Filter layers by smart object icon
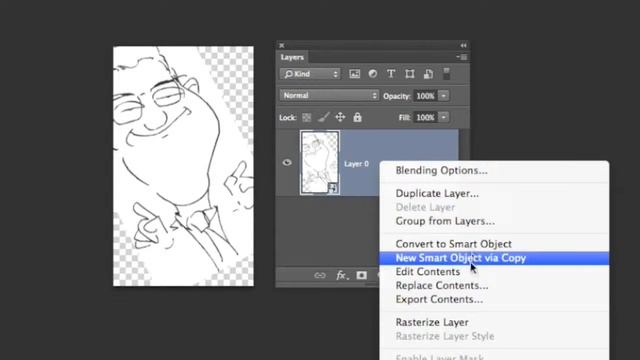The image size is (640, 360). pyautogui.click(x=428, y=74)
